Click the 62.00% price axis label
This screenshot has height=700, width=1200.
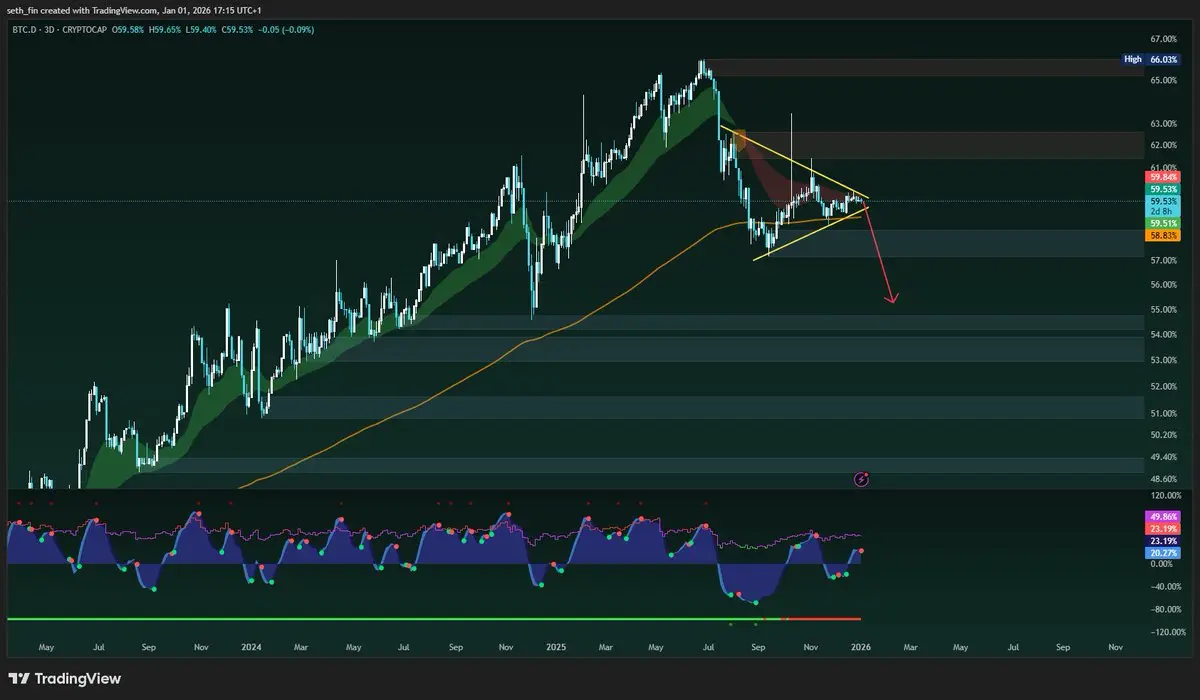point(1162,145)
